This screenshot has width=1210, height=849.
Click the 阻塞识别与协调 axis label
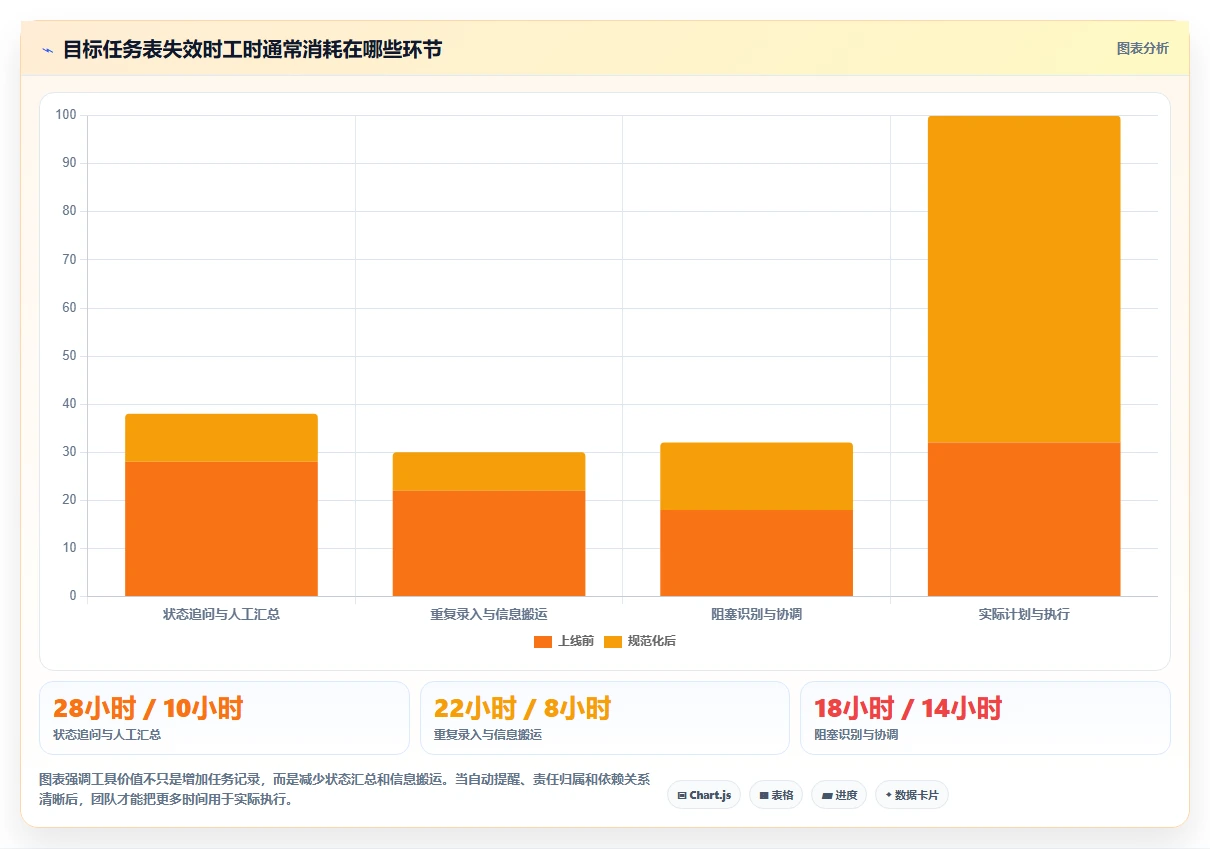pyautogui.click(x=756, y=614)
